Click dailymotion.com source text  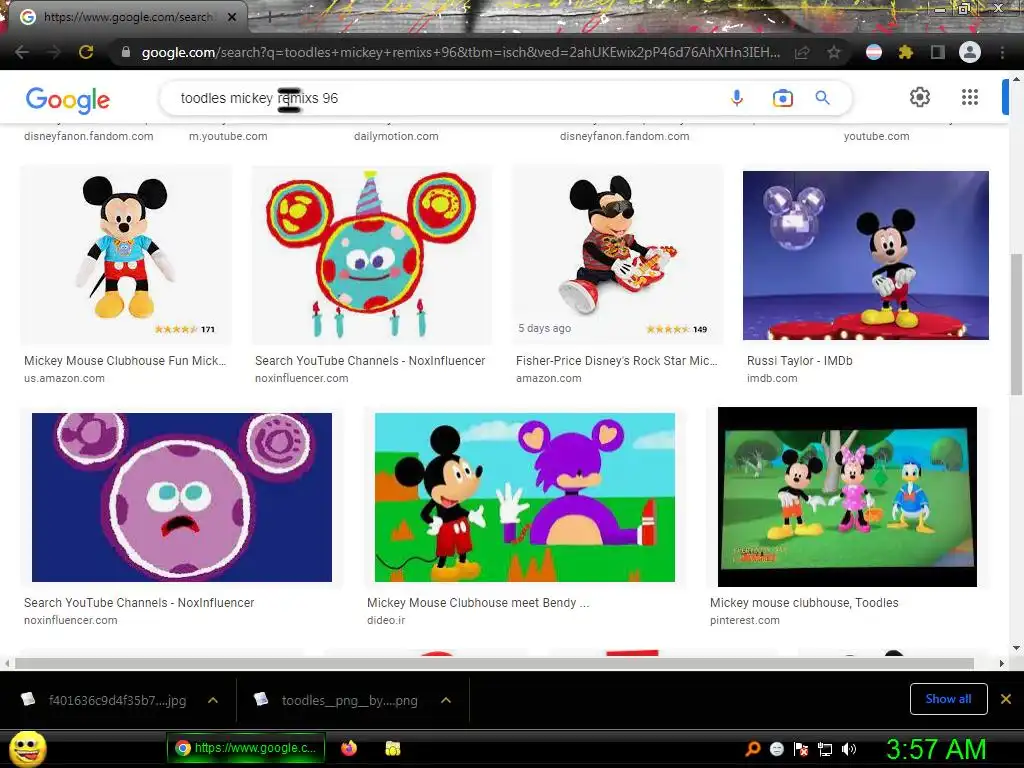tap(396, 136)
